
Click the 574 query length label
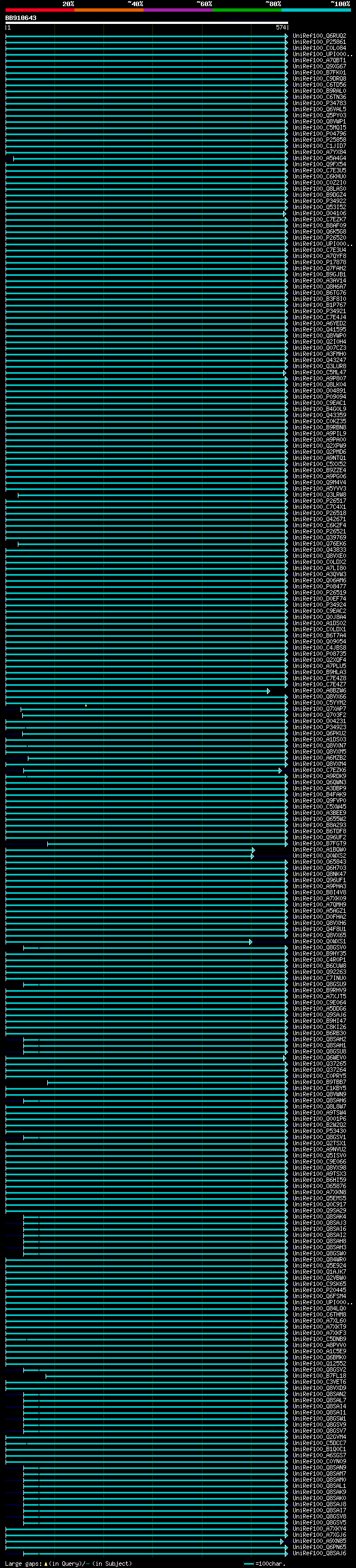click(280, 27)
